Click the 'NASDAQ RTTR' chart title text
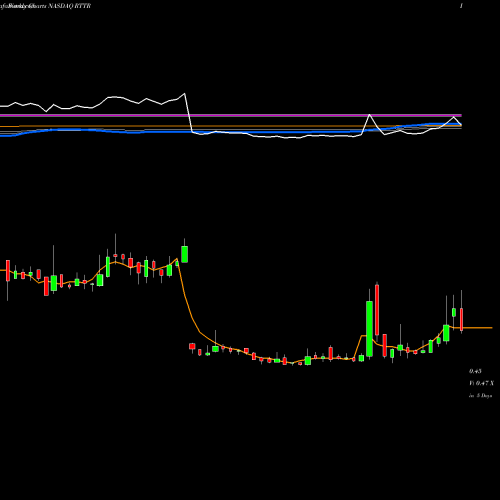This screenshot has height=500, width=500. (70, 6)
